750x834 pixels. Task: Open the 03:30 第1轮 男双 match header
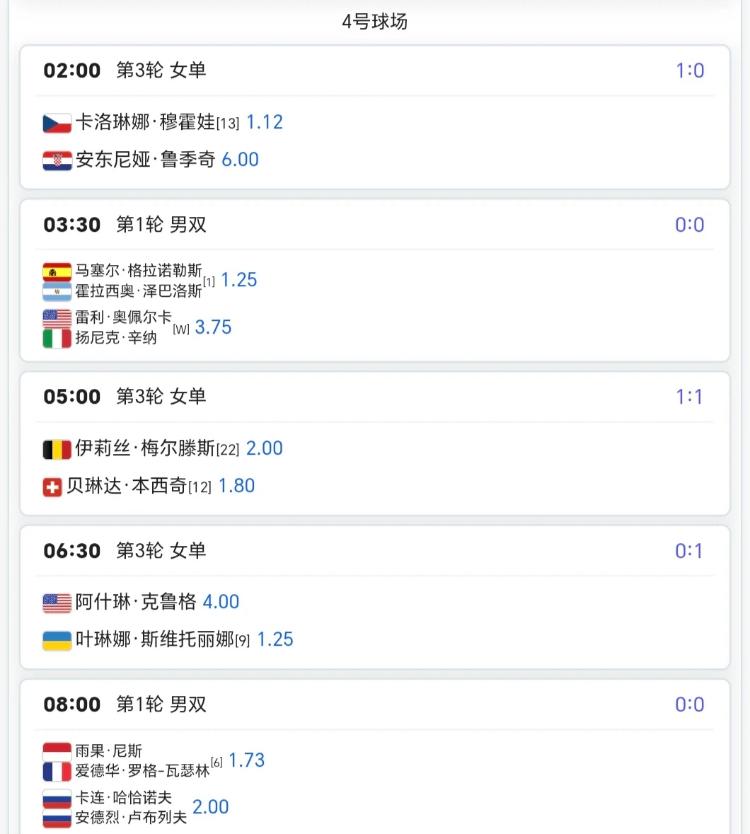[374, 224]
